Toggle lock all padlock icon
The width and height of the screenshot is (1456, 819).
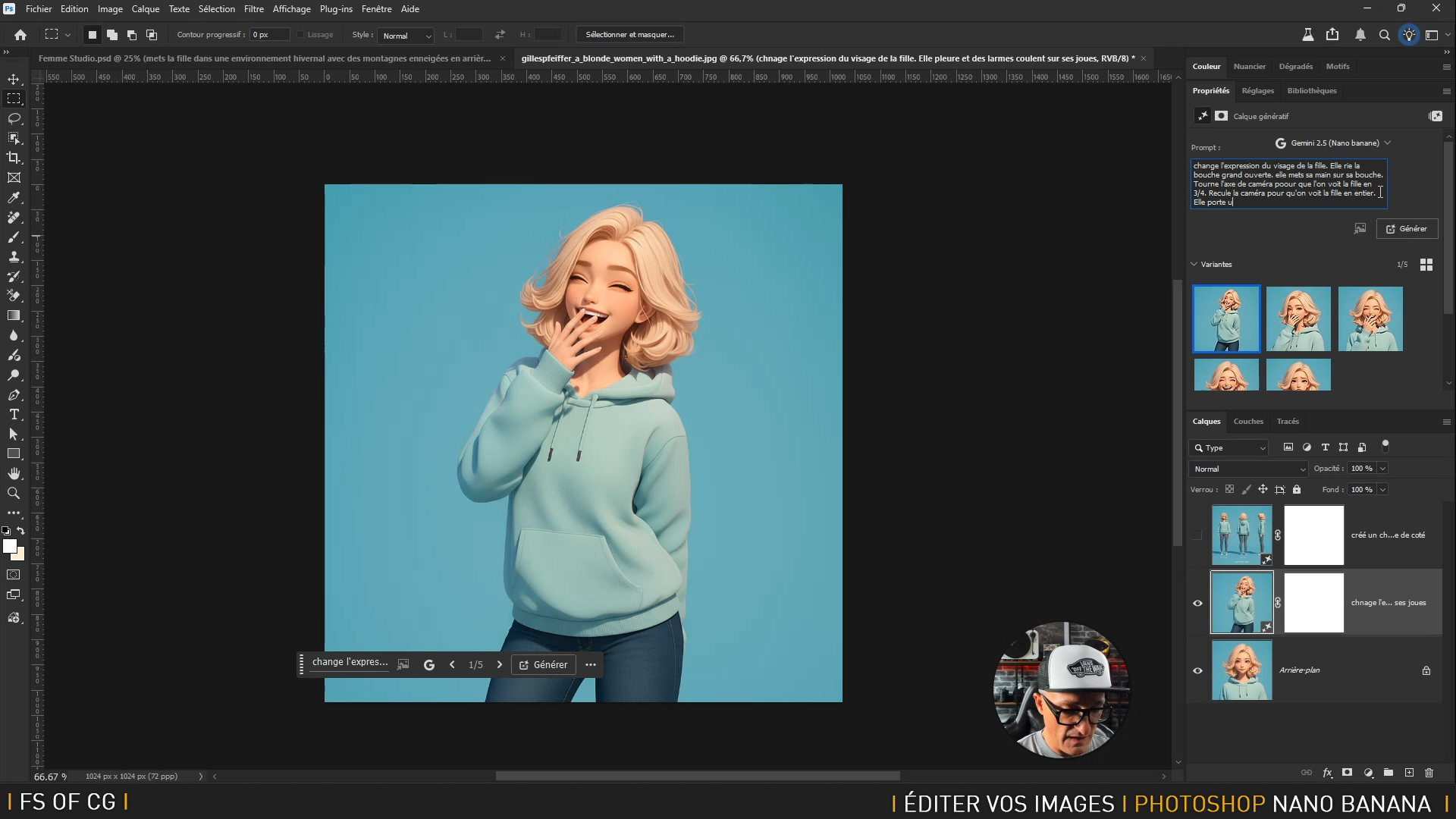(x=1297, y=489)
